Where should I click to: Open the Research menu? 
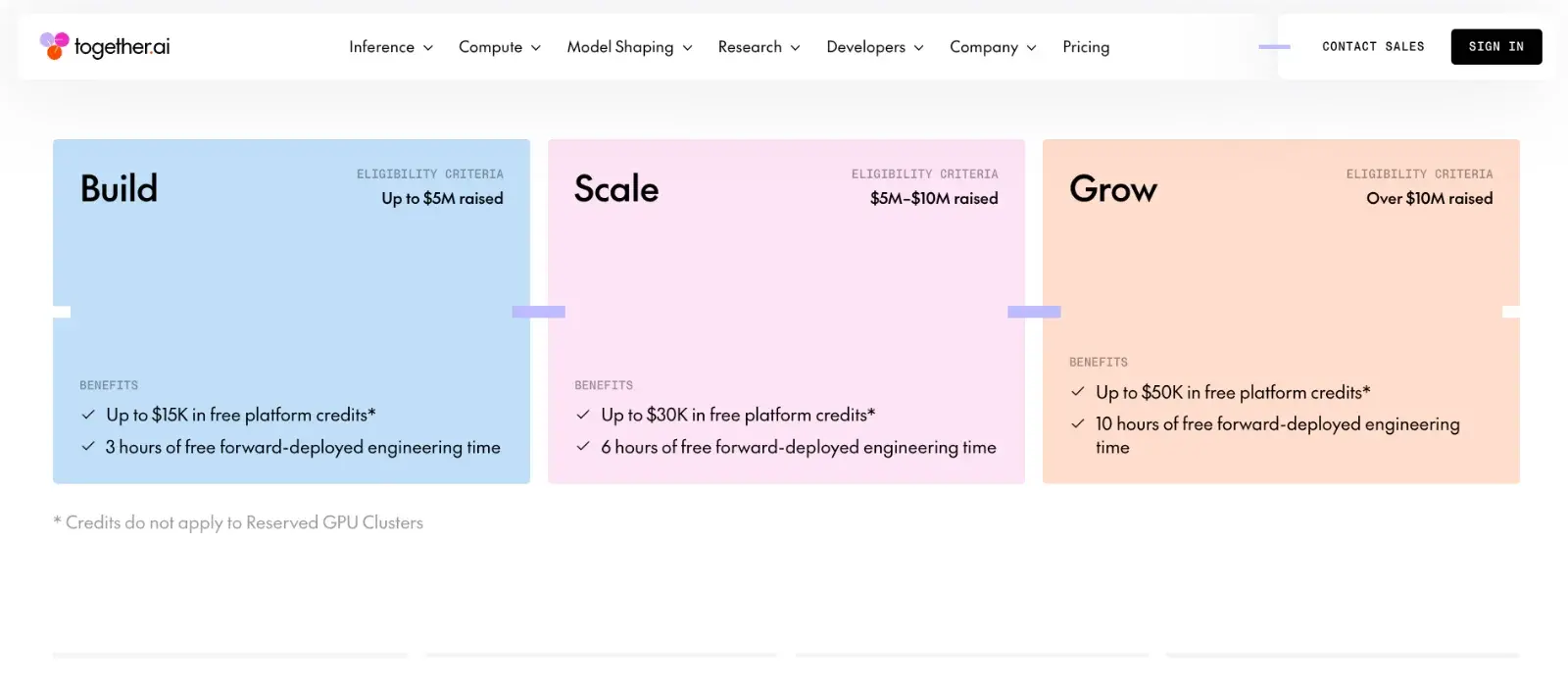pos(759,47)
